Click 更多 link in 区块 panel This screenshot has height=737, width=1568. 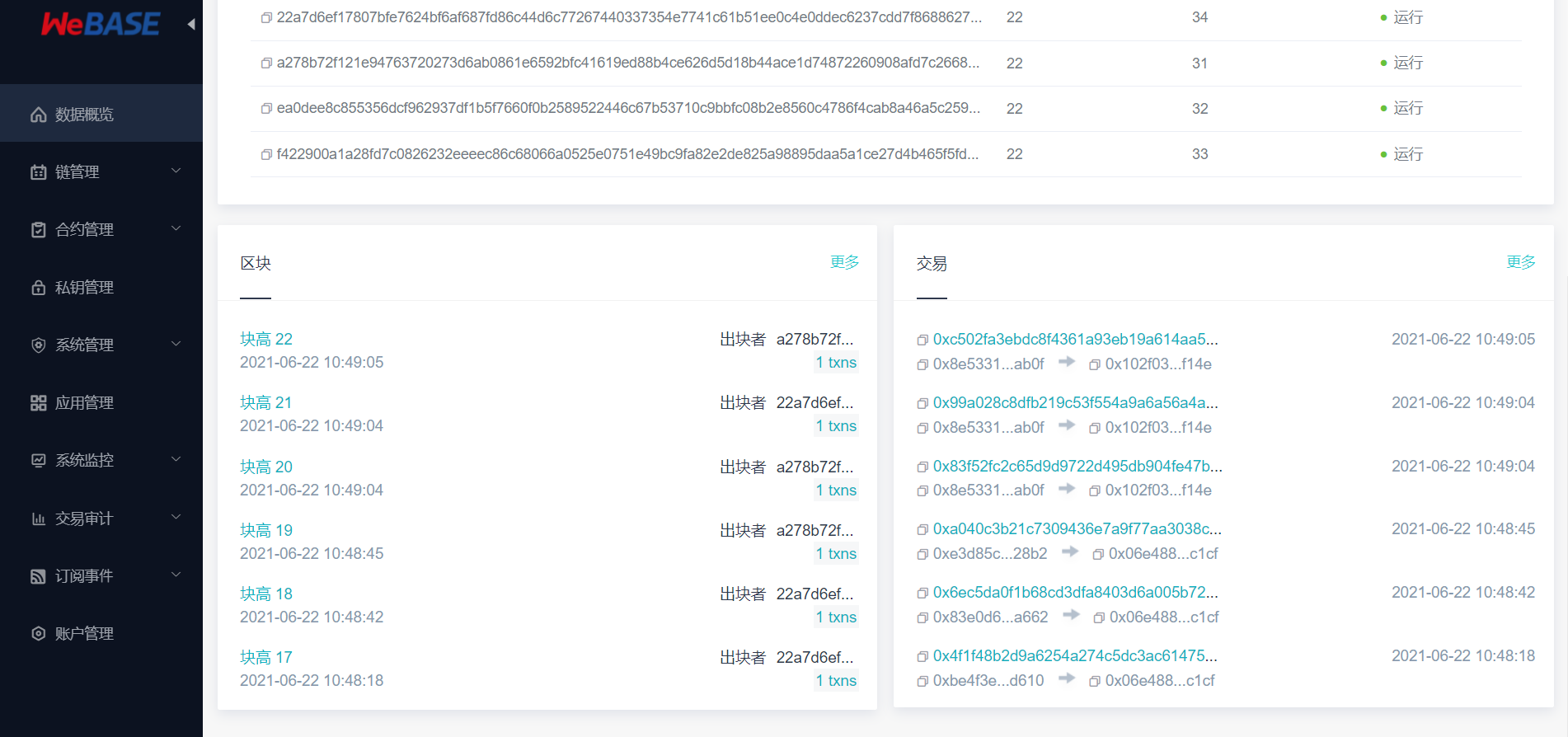[x=844, y=262]
